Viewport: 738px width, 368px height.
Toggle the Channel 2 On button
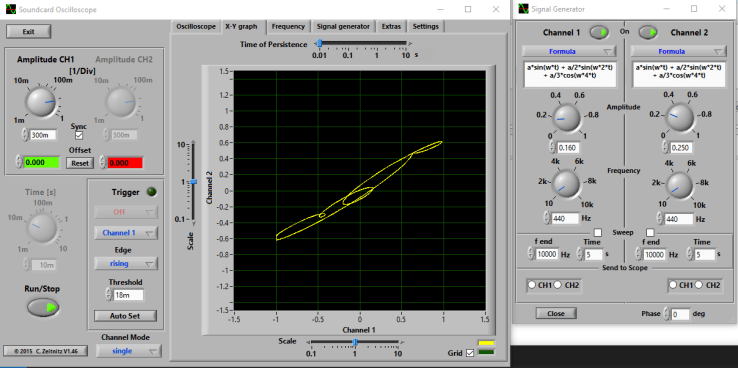coord(648,32)
